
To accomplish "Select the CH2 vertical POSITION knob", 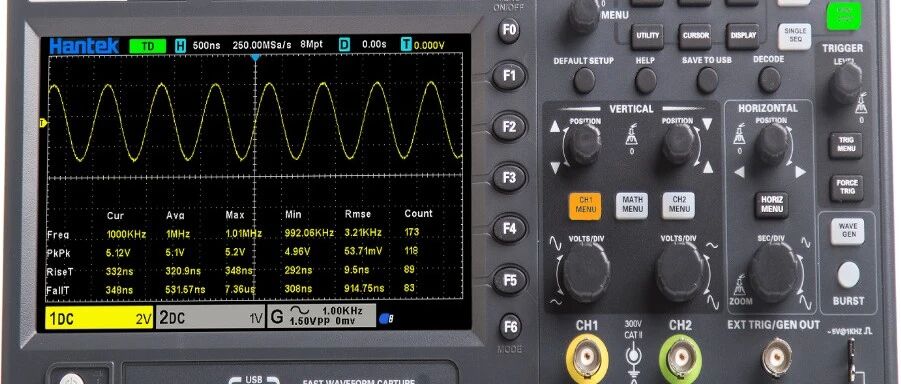I will (x=680, y=144).
